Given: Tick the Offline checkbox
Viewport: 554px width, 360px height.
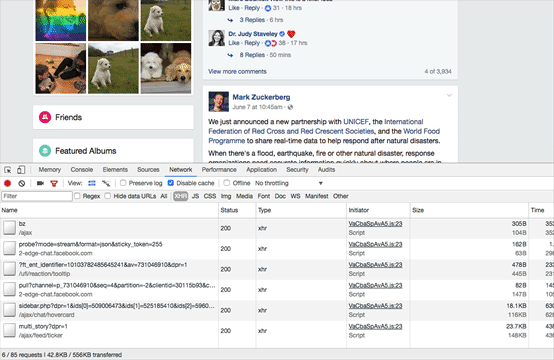Looking at the screenshot, I should point(227,183).
